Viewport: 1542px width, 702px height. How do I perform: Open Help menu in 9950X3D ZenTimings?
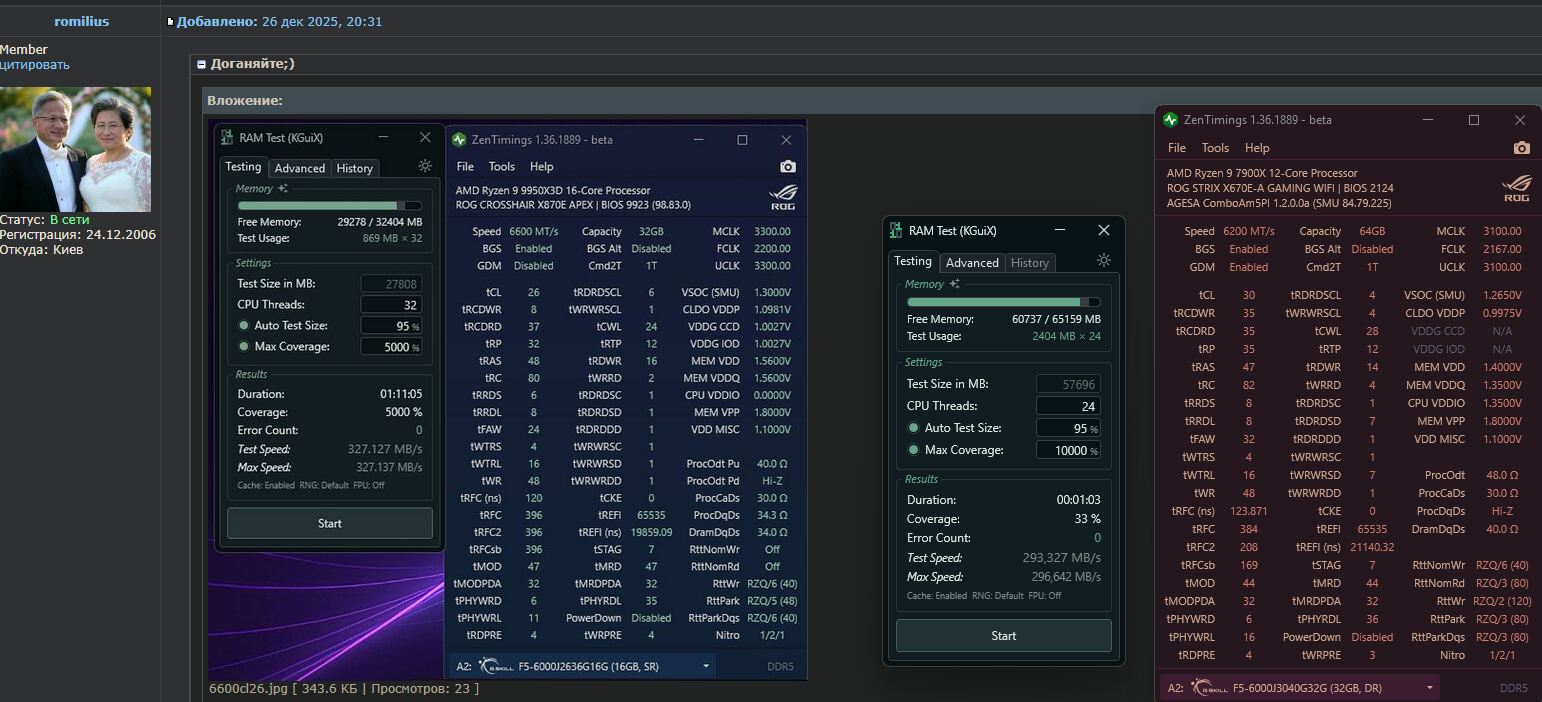tap(542, 167)
